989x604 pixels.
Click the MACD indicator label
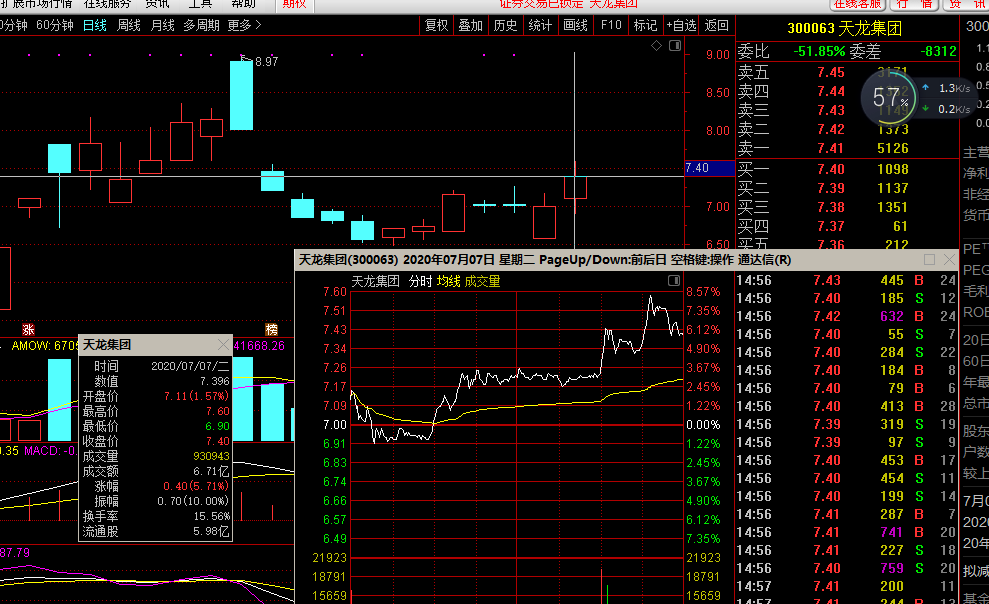tap(50, 450)
